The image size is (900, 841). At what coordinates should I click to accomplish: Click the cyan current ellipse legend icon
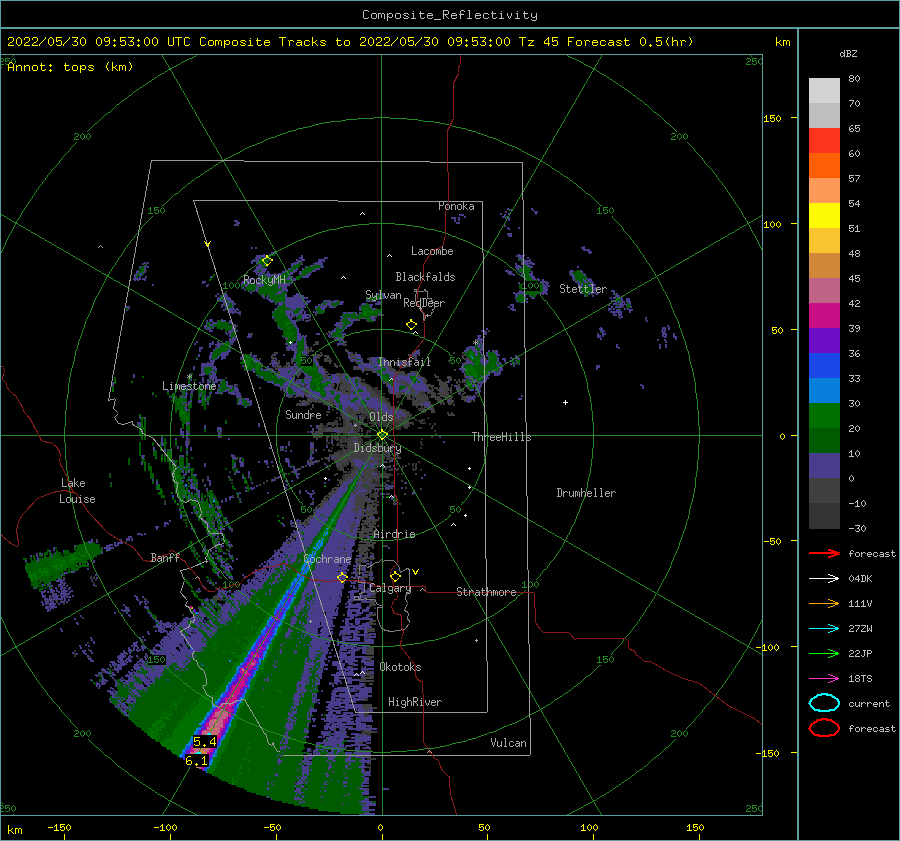(x=824, y=703)
